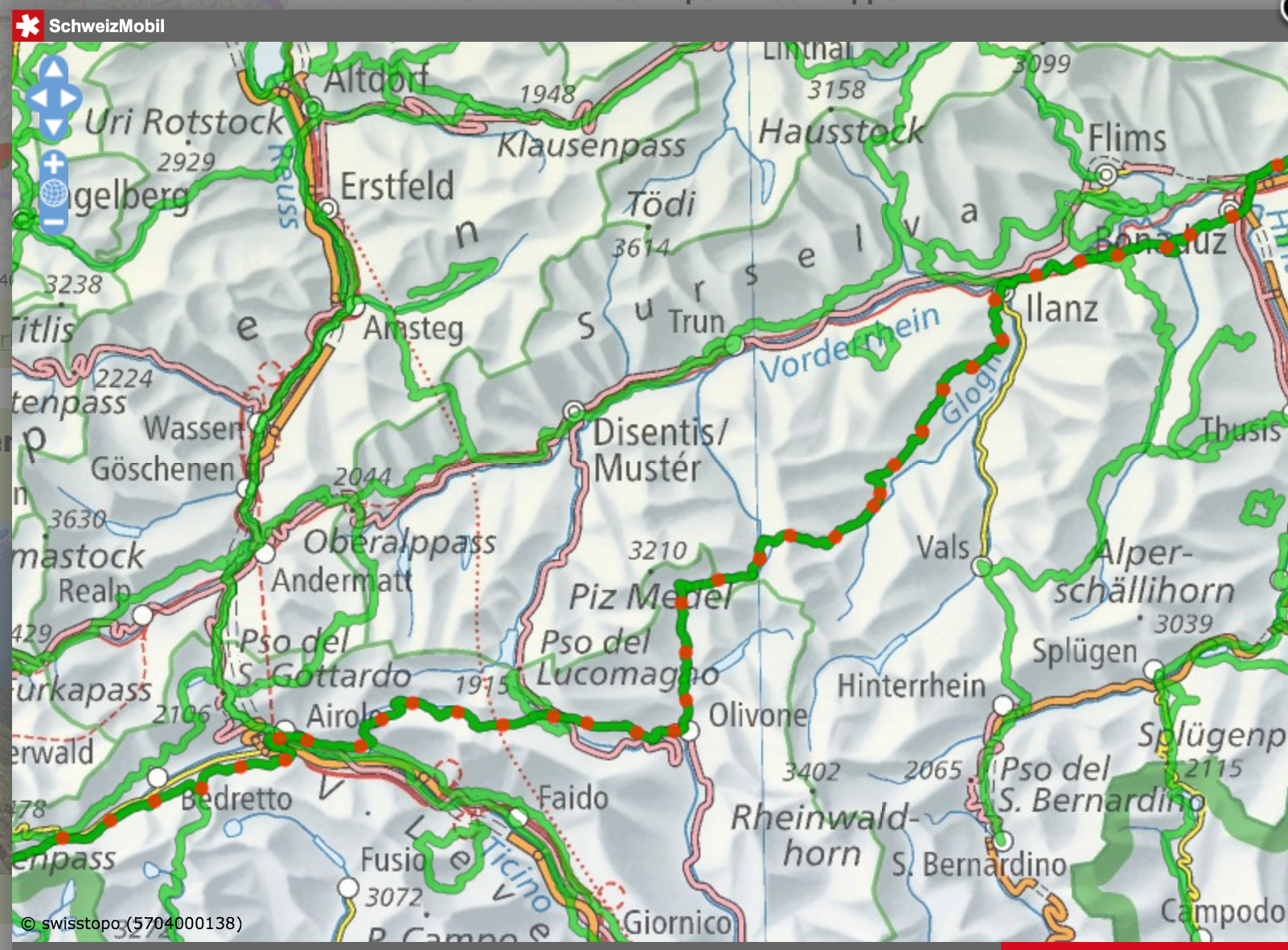Pan the map right with the arrow
The image size is (1288, 950).
pos(70,98)
